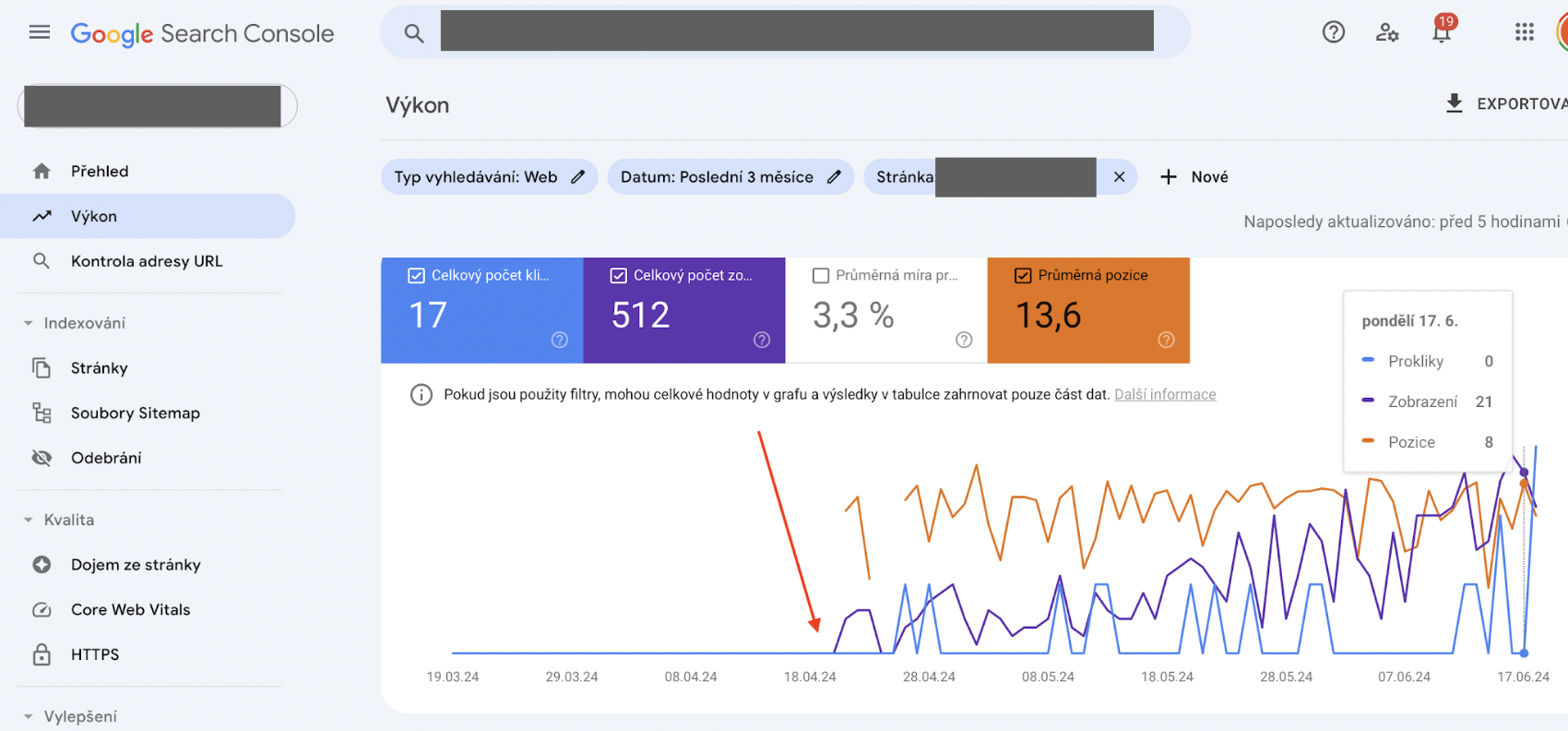Click help icon on average position card
The width and height of the screenshot is (1568, 731).
pos(1166,340)
